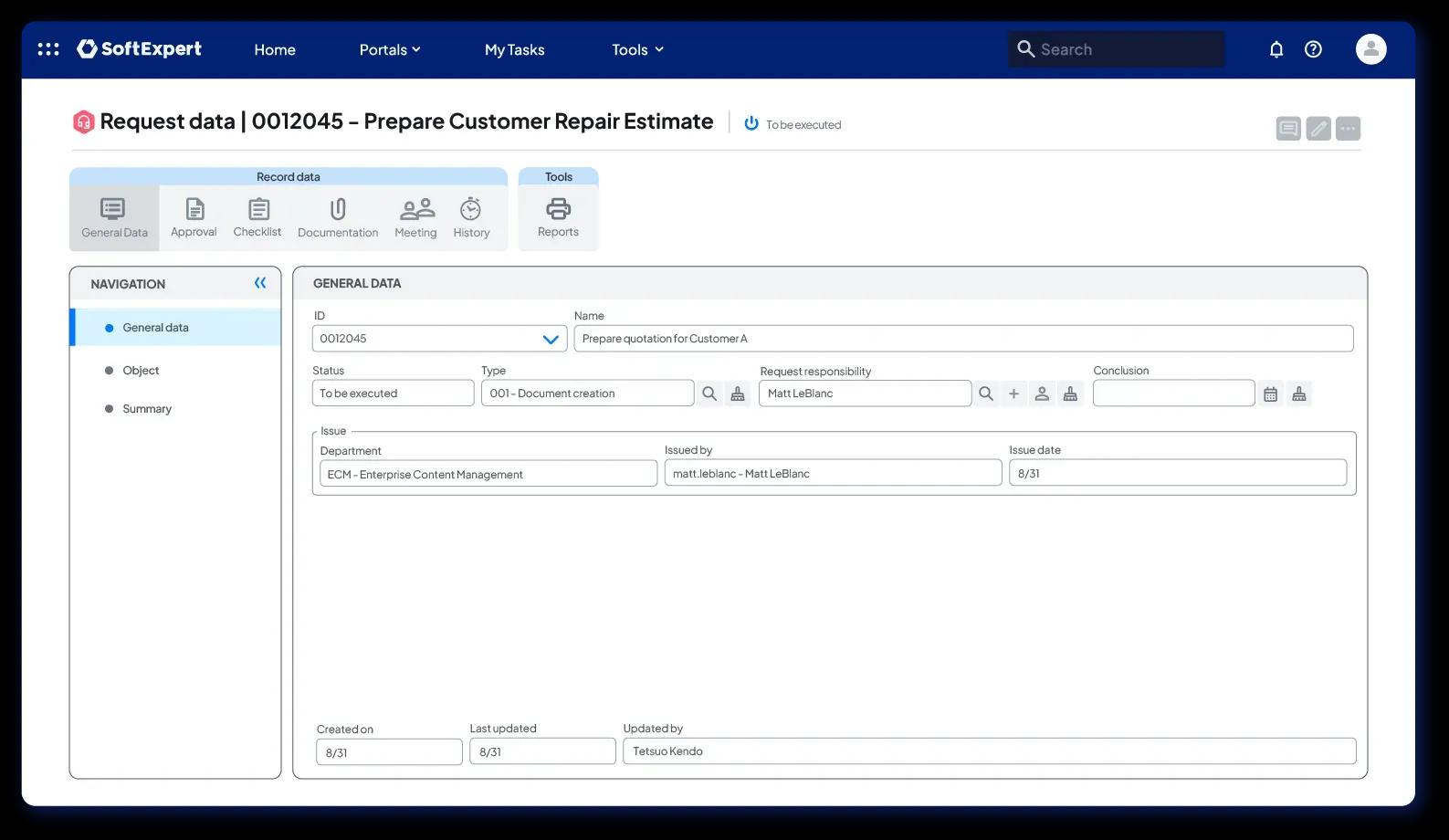This screenshot has height=840, width=1449.
Task: Select General data in navigation
Action: click(x=175, y=327)
